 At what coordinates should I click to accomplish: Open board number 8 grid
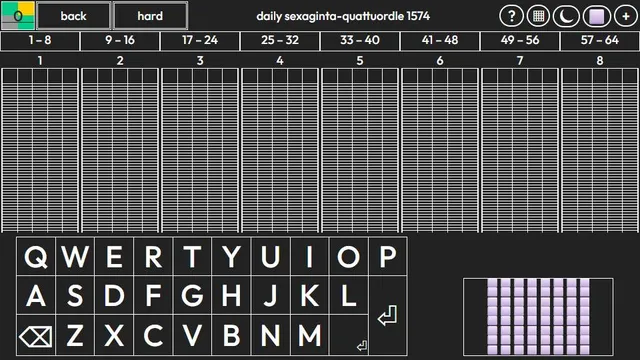point(600,150)
